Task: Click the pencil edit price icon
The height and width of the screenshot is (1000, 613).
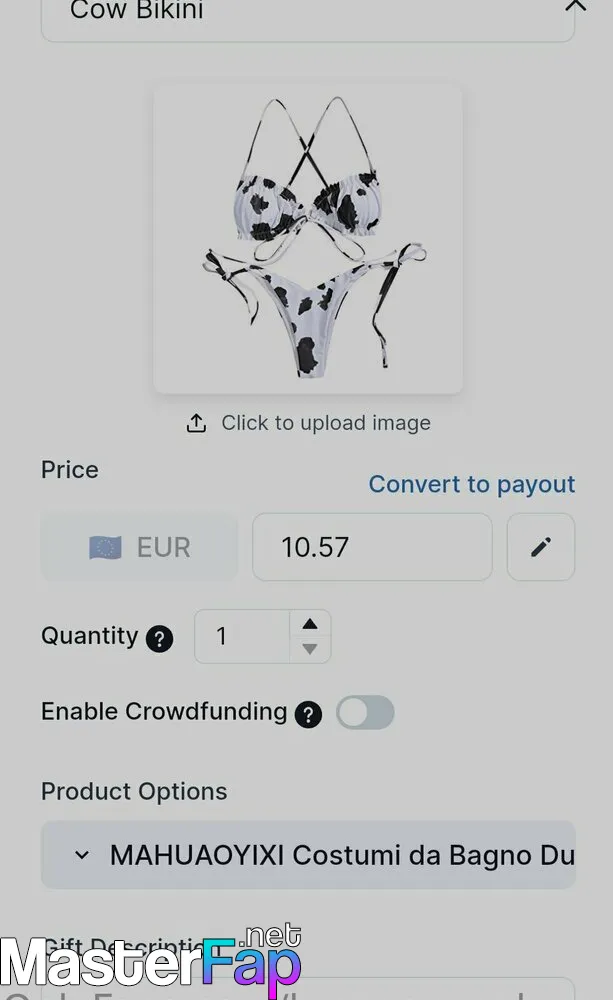Action: tap(541, 547)
